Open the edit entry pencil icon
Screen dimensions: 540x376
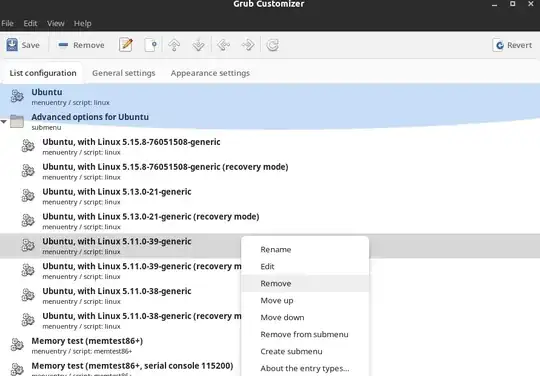coord(126,45)
